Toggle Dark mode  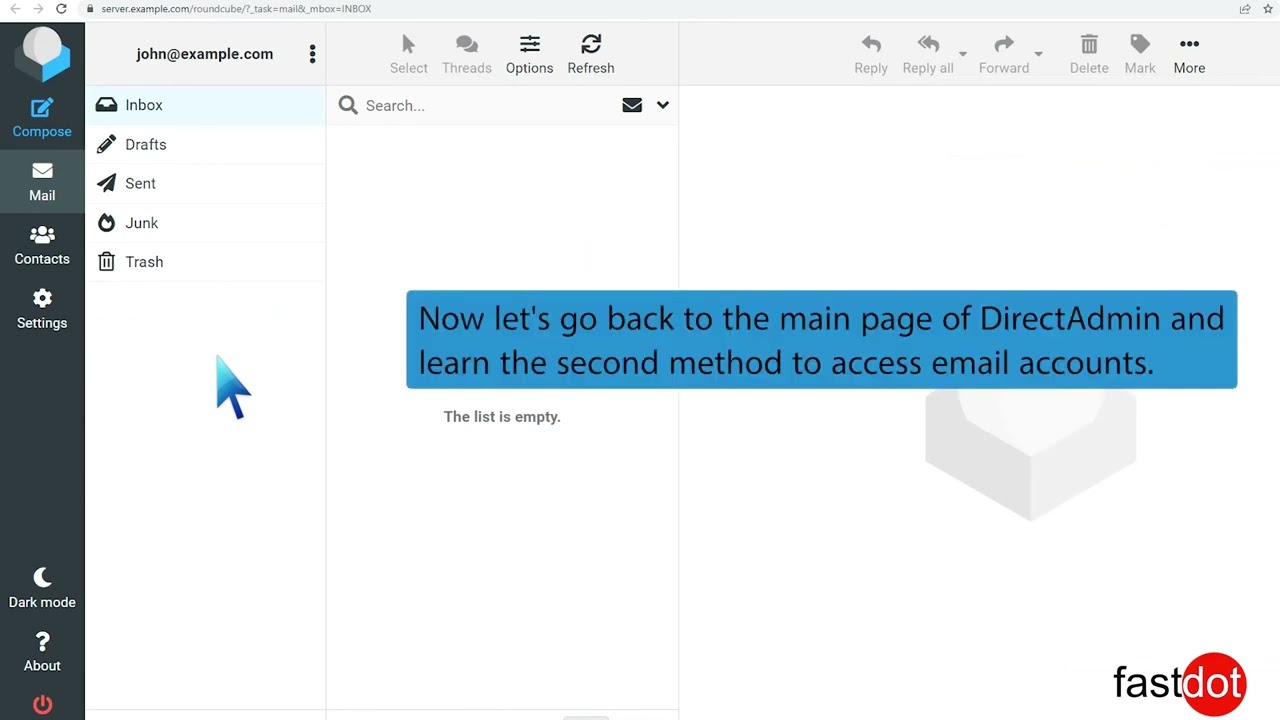click(42, 587)
